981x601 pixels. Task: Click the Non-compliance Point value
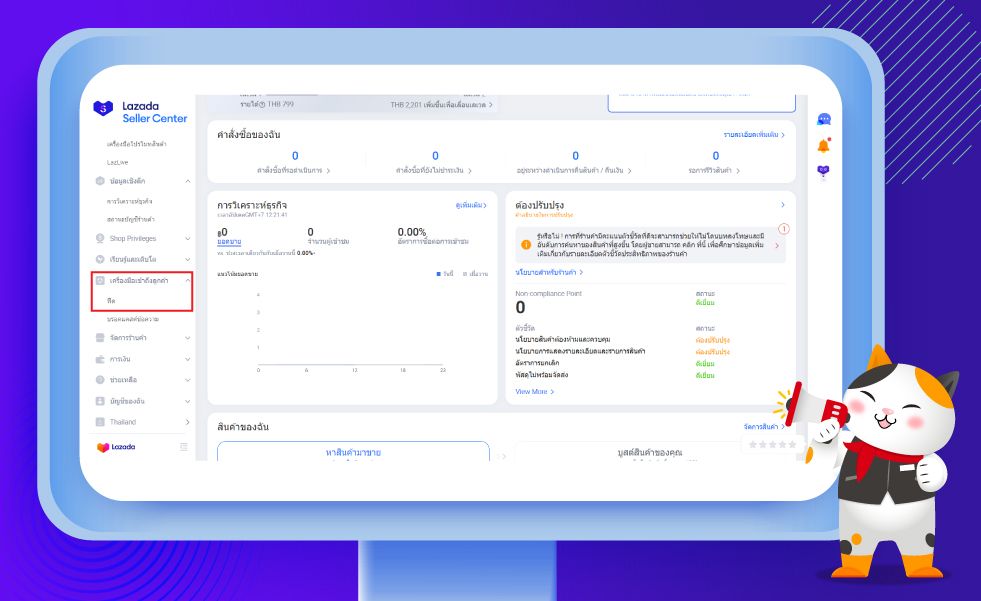point(521,308)
